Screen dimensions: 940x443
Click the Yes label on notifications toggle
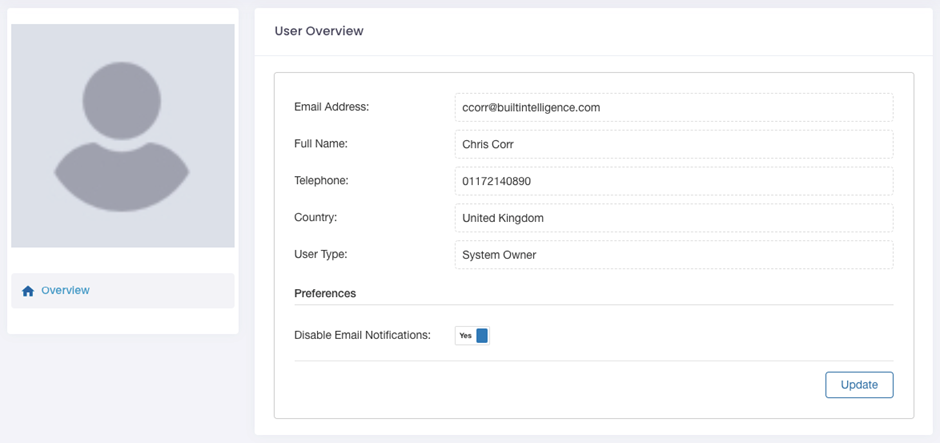tap(465, 336)
